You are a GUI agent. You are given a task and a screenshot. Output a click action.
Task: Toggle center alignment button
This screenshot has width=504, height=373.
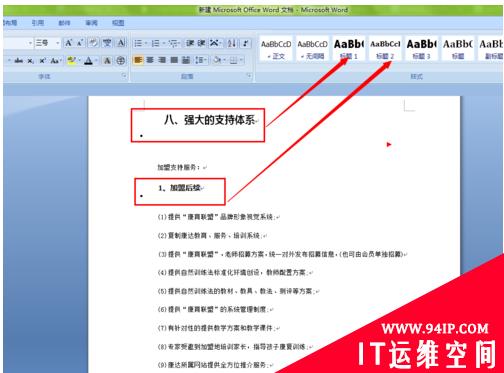[150, 60]
